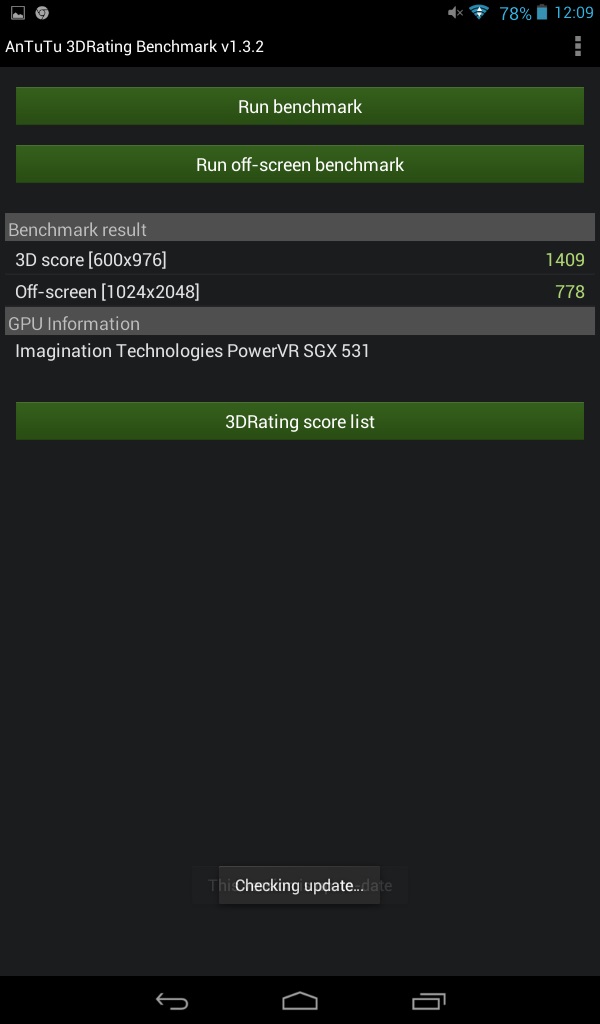Open the three-dot overflow menu
The image size is (600, 1024).
click(x=577, y=46)
